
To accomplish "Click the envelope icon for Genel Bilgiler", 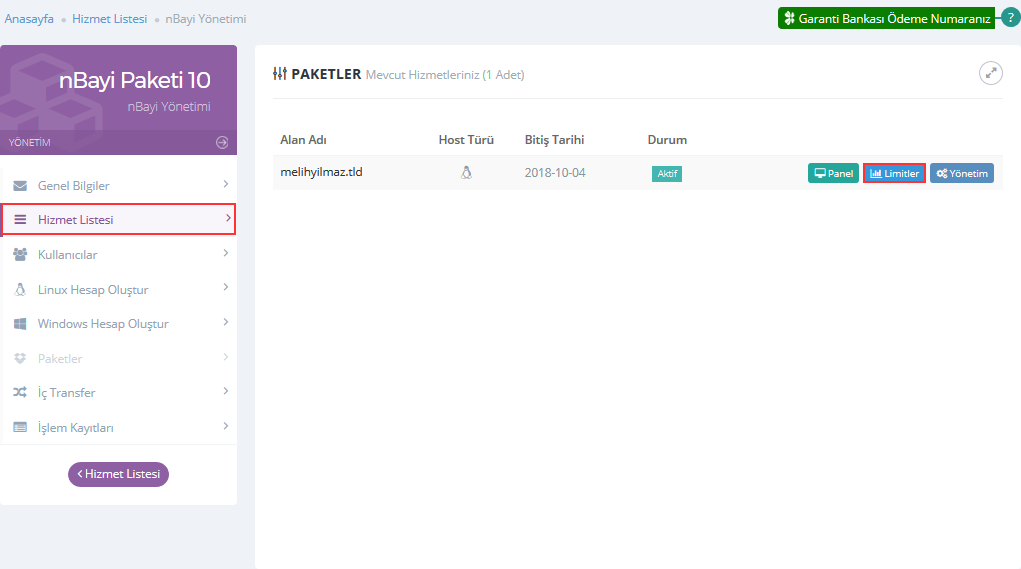I will click(x=20, y=186).
